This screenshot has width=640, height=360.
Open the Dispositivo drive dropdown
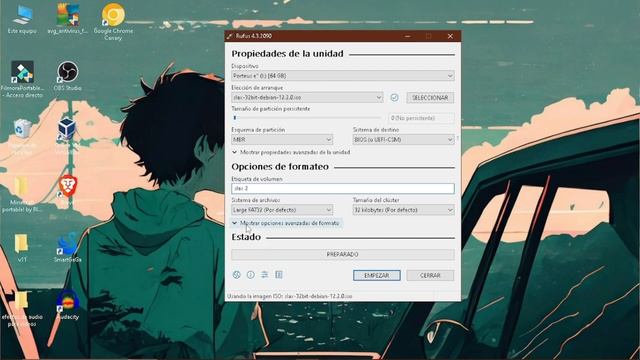point(342,76)
